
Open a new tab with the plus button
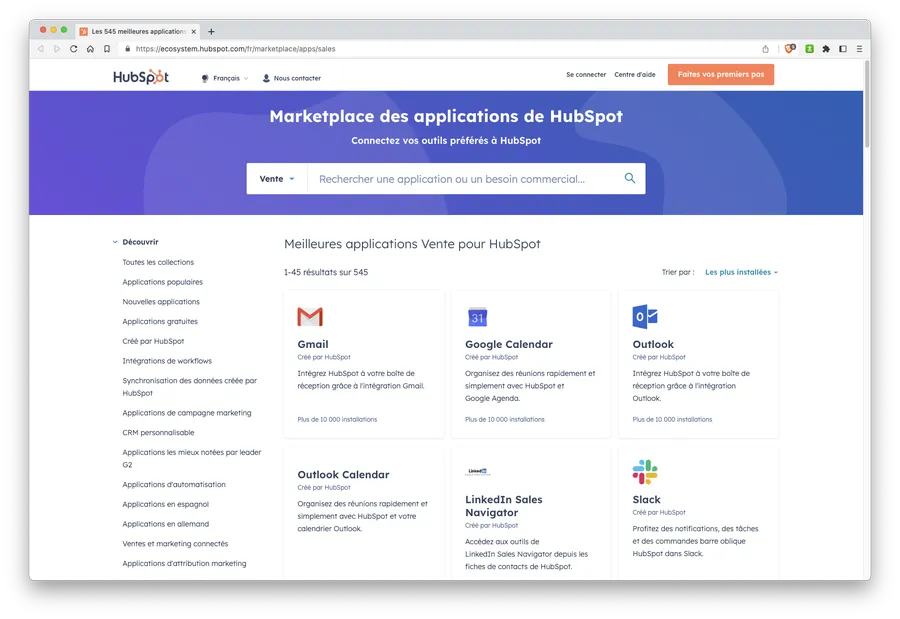[211, 32]
